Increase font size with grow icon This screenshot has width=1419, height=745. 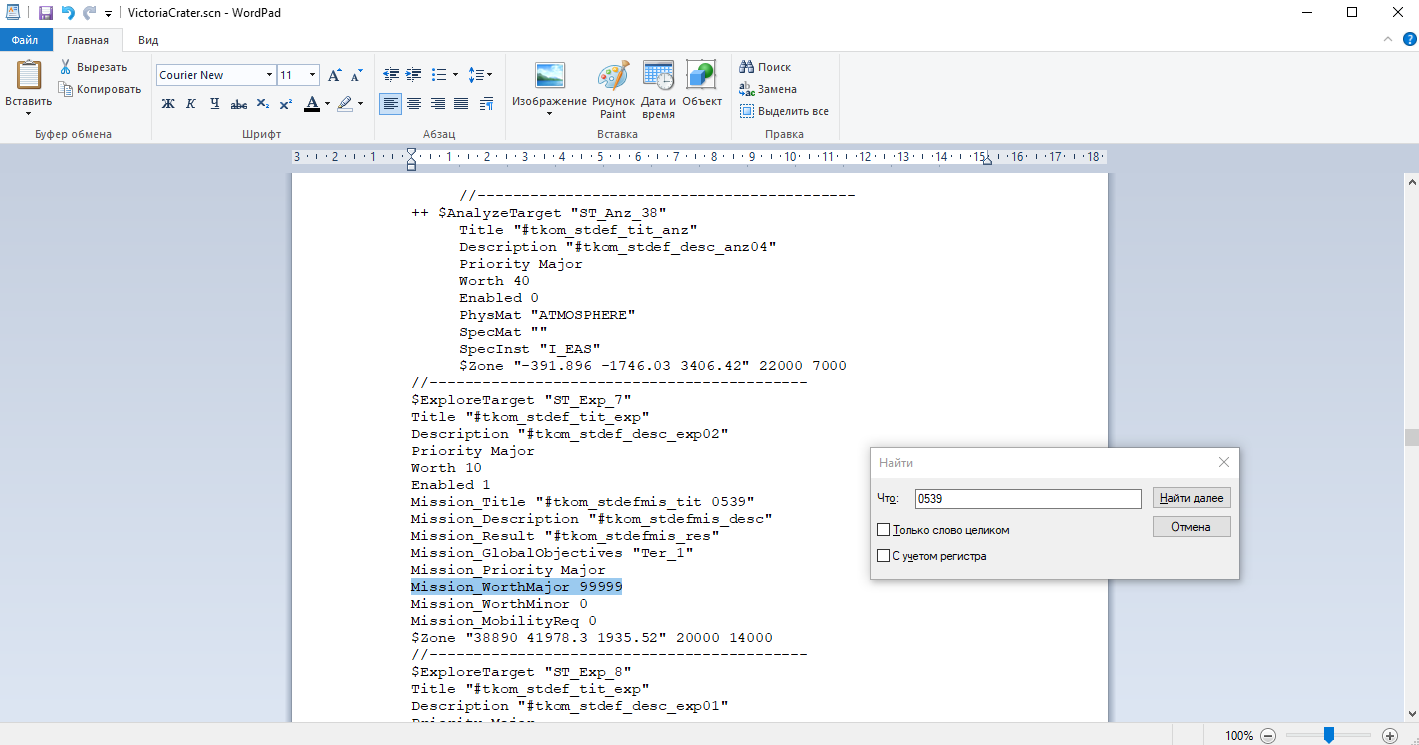pos(335,75)
